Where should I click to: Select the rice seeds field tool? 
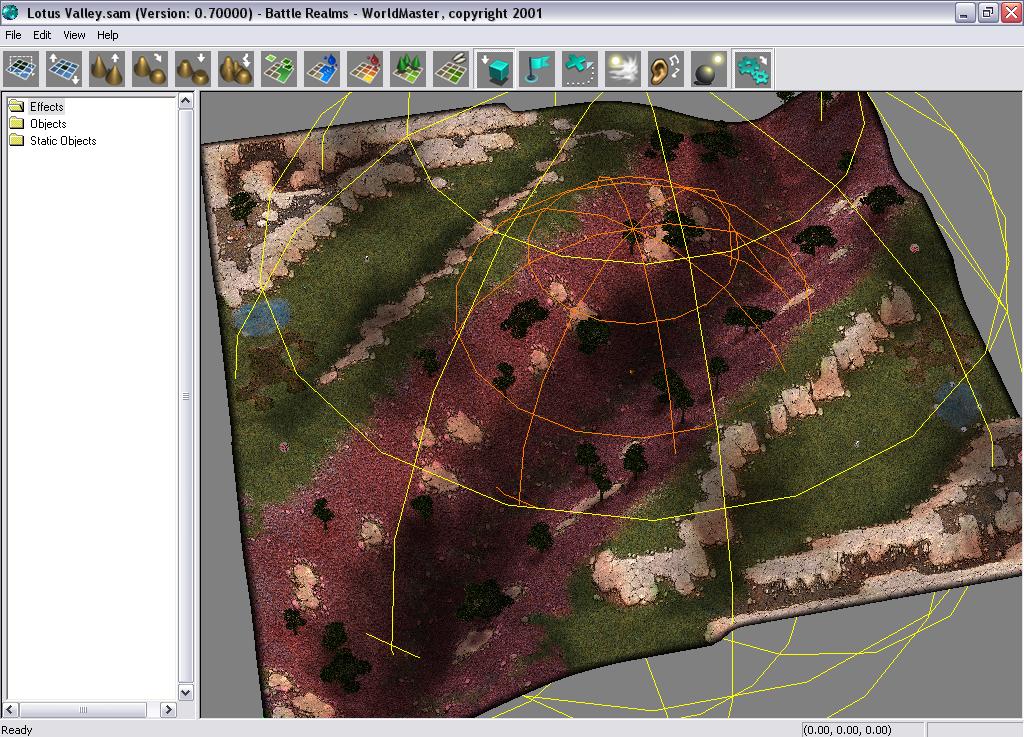pyautogui.click(x=451, y=69)
